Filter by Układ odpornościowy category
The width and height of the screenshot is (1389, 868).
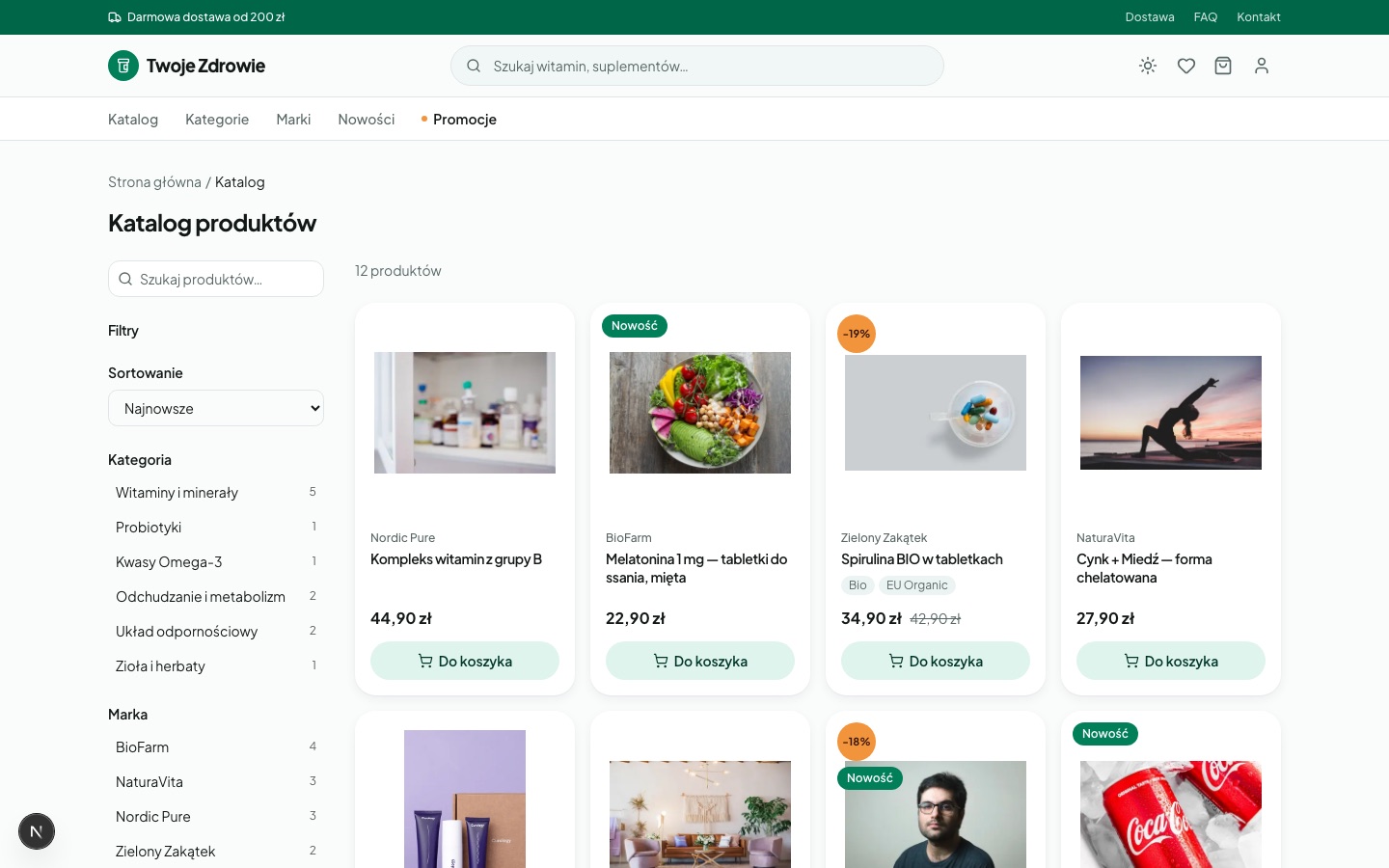(216, 632)
